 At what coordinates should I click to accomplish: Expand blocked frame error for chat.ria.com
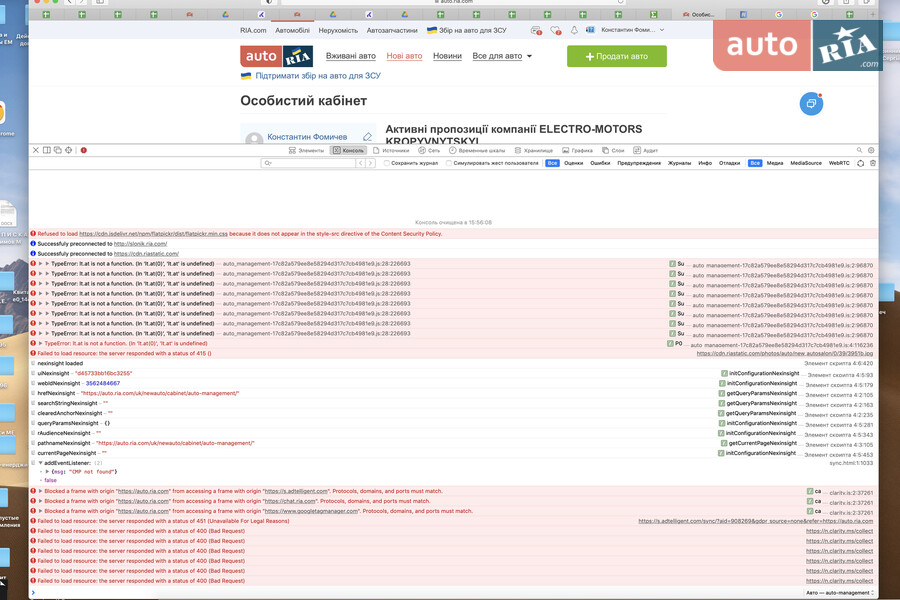click(x=41, y=501)
